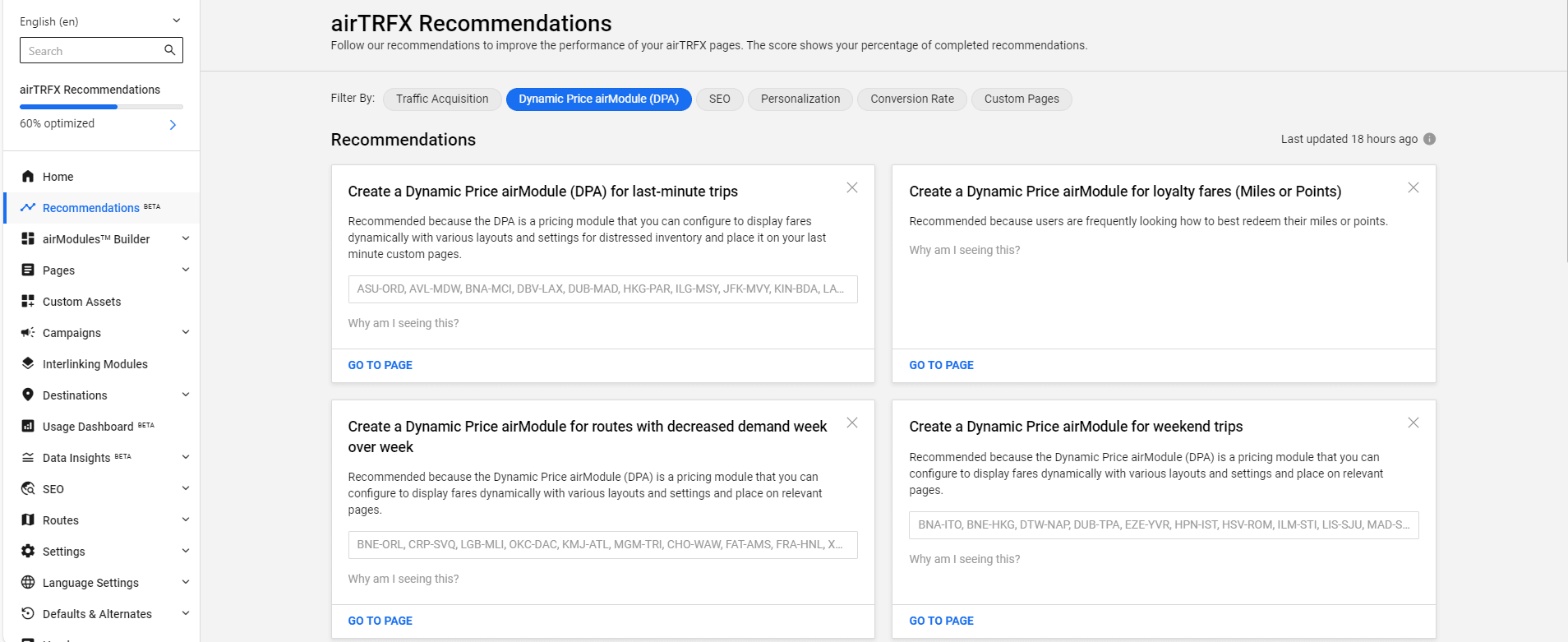
Task: Click 'Why am I seeing this?' on weekend trips card
Action: click(965, 559)
